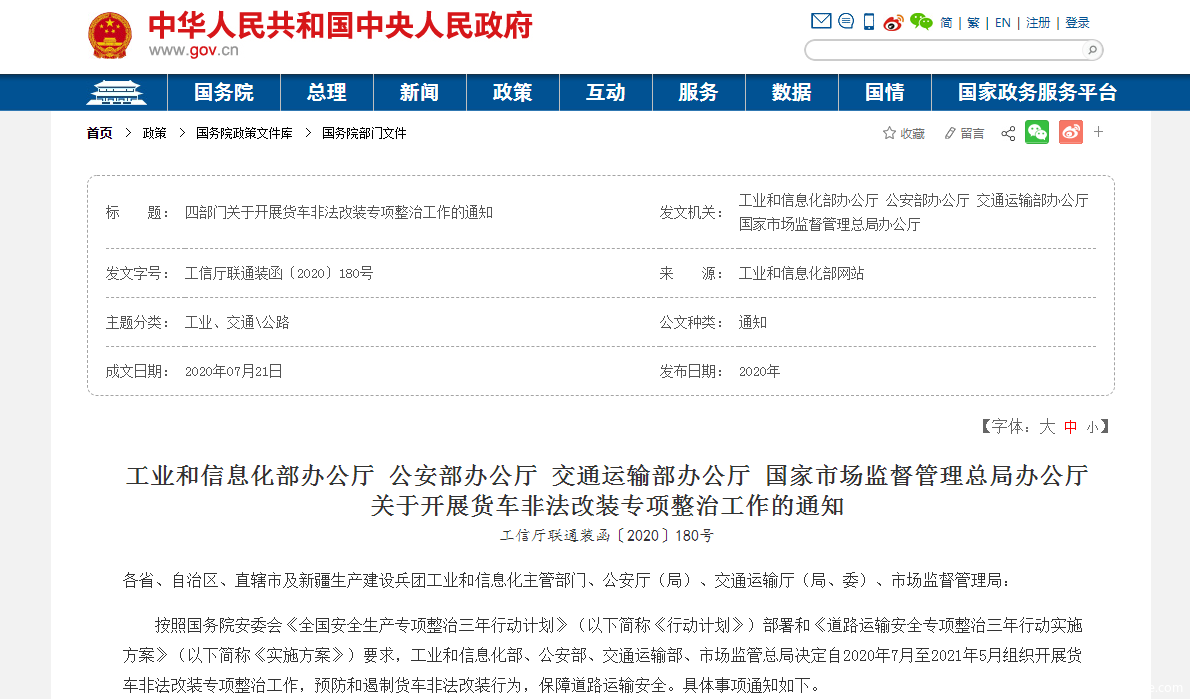Screen dimensions: 1190x699
Task: Open the 数据 navigation tab
Action: (792, 93)
